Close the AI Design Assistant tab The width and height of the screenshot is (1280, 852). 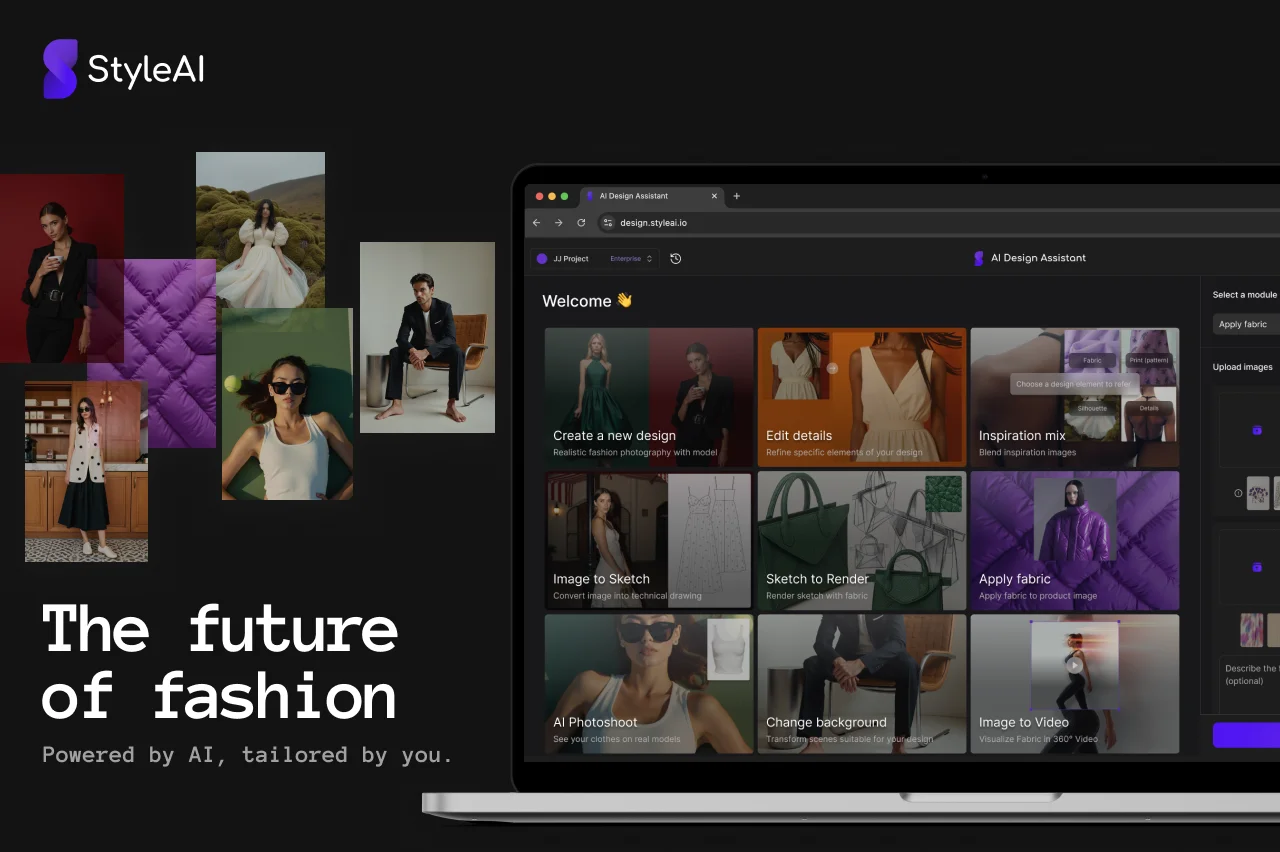pyautogui.click(x=714, y=196)
